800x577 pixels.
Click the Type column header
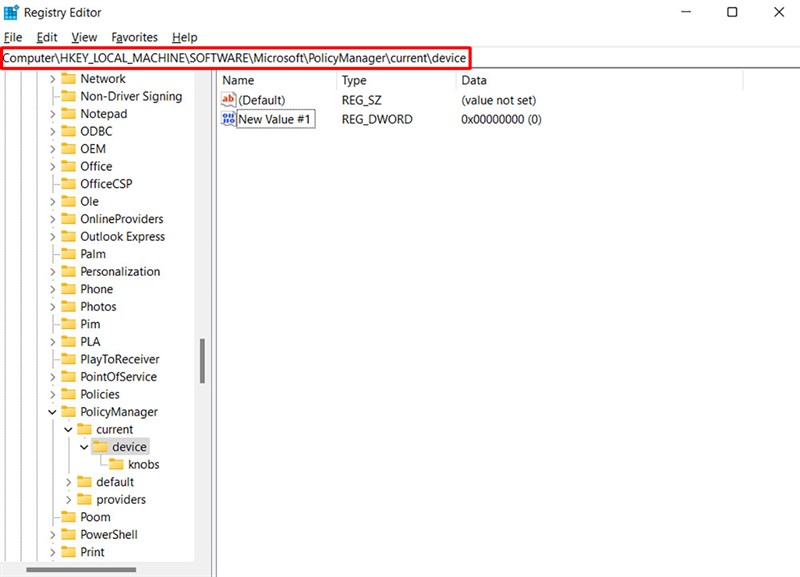[355, 80]
